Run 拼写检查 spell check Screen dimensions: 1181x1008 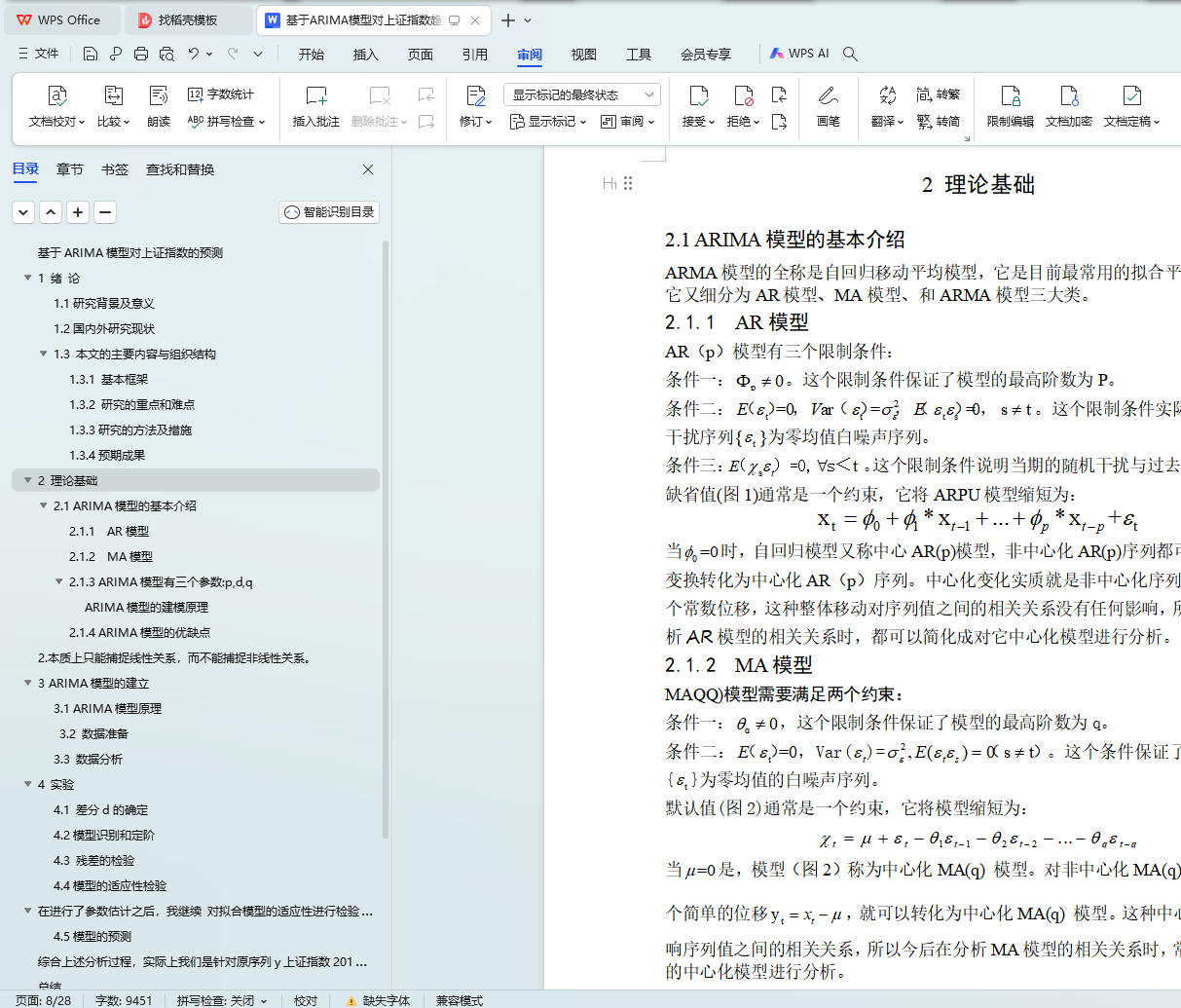(226, 122)
